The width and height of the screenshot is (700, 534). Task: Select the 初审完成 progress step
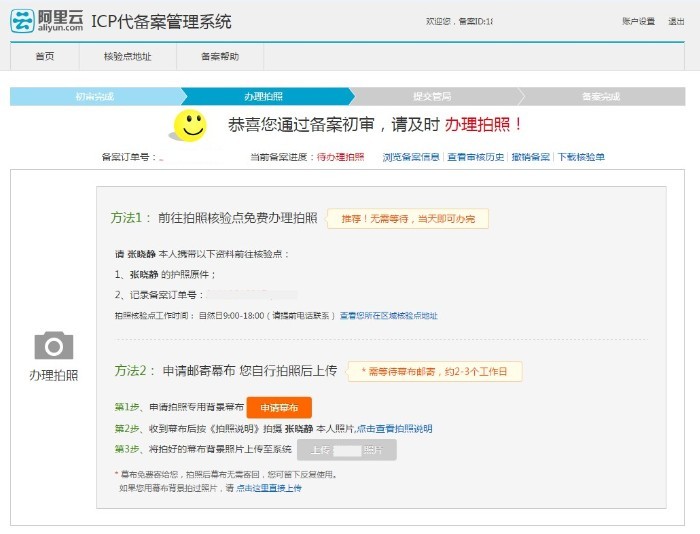(95, 97)
